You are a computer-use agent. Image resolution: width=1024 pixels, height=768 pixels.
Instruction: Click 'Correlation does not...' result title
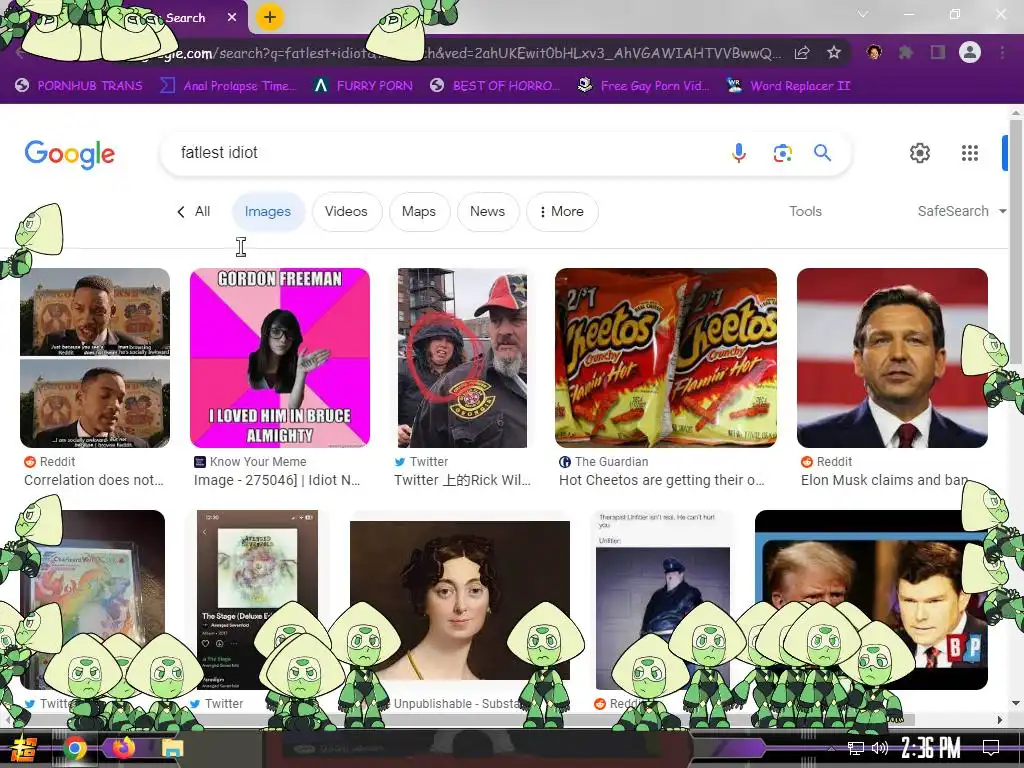pyautogui.click(x=93, y=480)
